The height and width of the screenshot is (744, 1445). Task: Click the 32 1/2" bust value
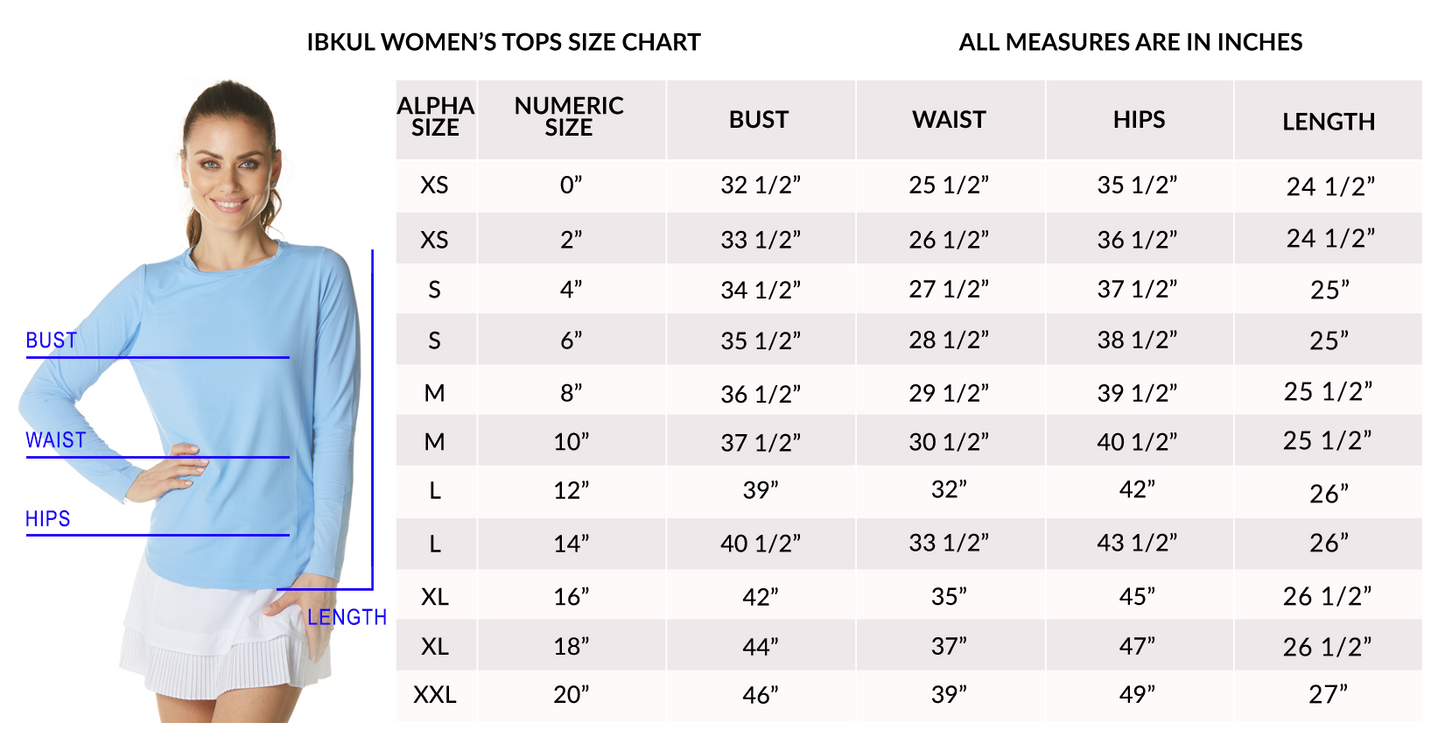tap(761, 185)
